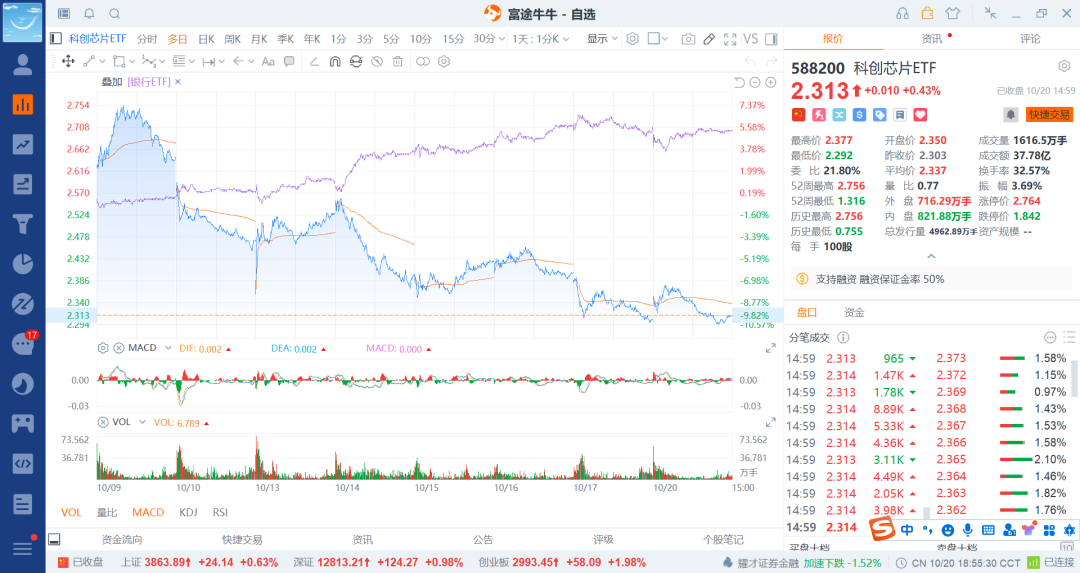Close the MACD indicator with x circle
Image resolution: width=1080 pixels, height=573 pixels.
click(x=118, y=348)
